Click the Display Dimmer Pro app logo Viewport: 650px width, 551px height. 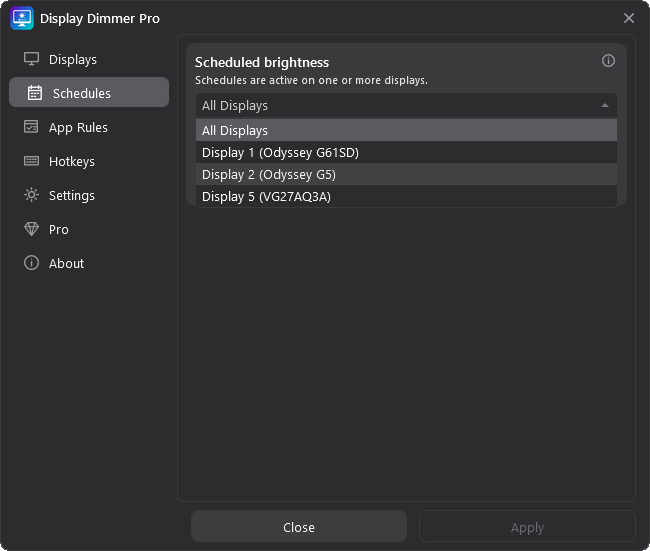[x=22, y=18]
